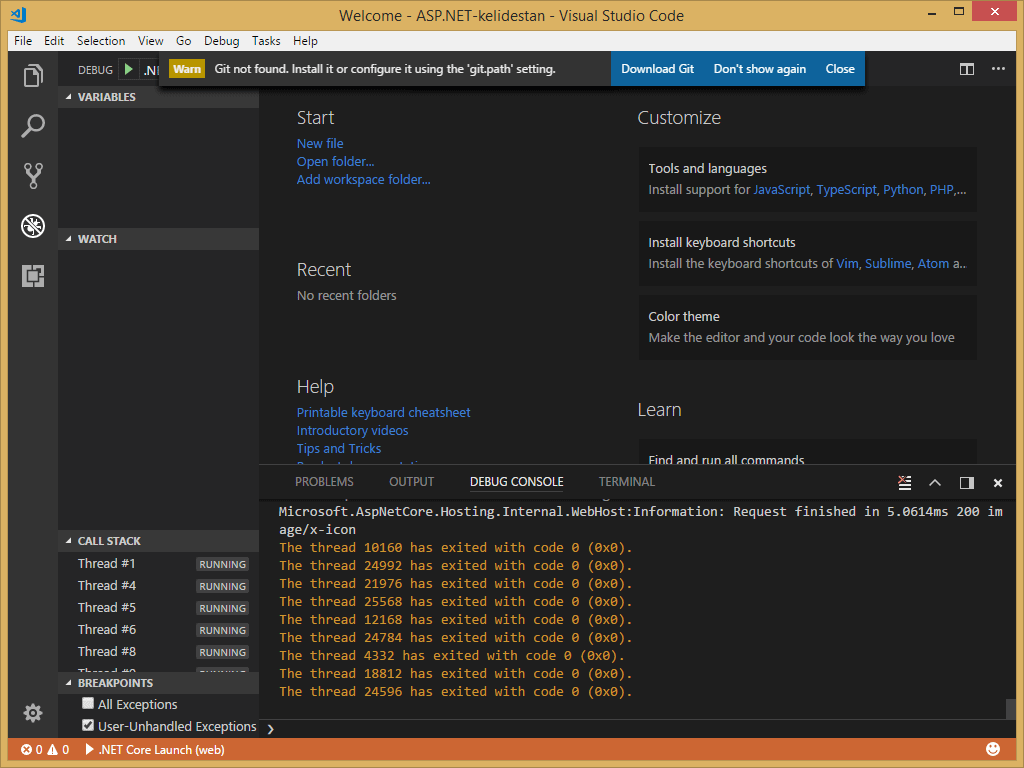Open the Source Control view icon
Screen dimensions: 1024x768
point(33,176)
